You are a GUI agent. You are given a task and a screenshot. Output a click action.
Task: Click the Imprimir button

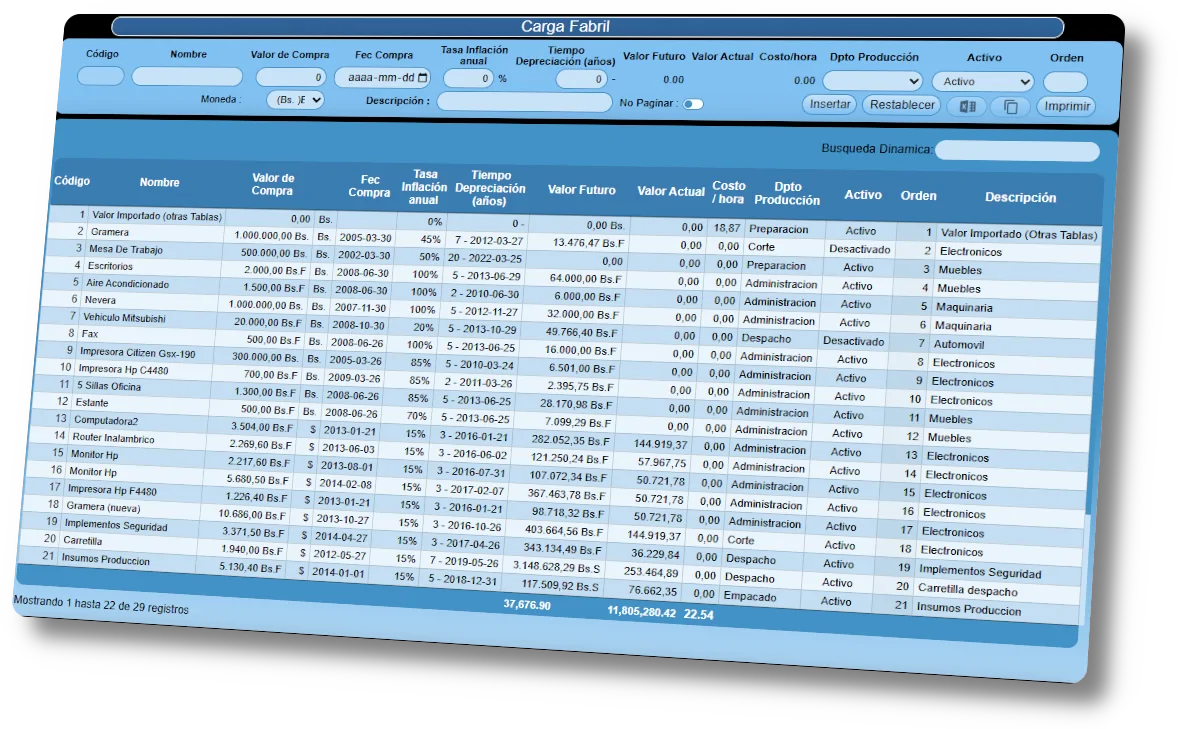coord(1066,106)
